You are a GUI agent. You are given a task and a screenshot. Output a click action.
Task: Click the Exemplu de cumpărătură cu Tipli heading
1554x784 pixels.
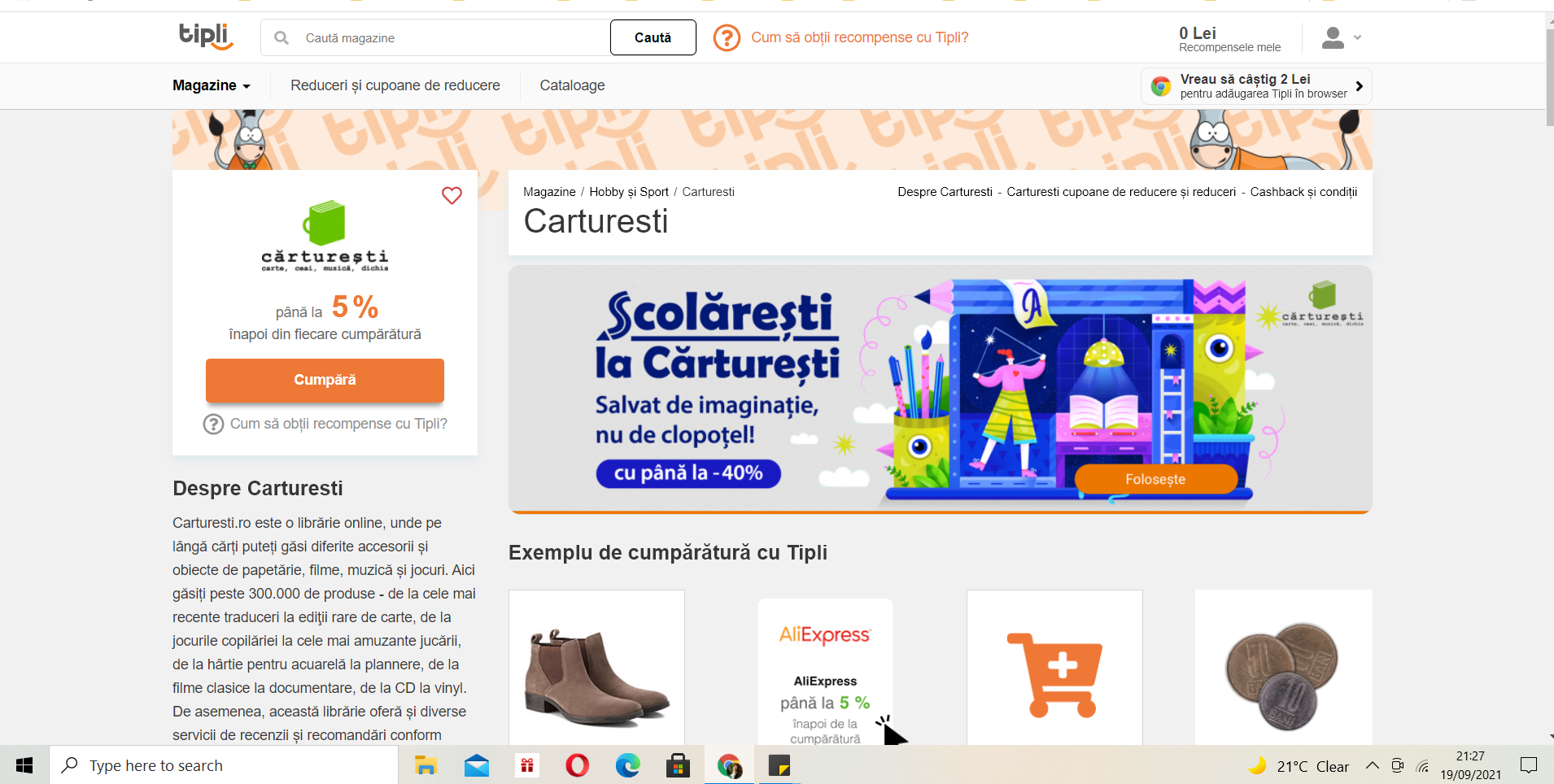coord(668,552)
